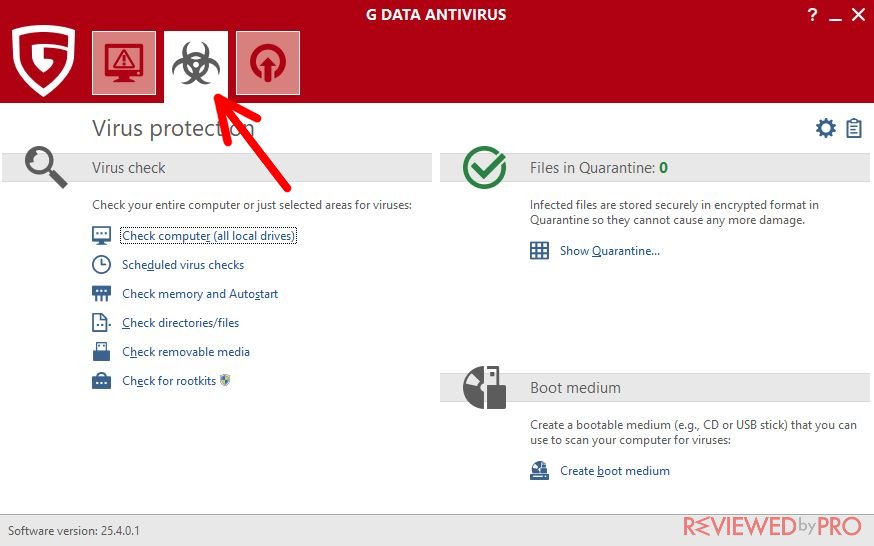Click the USB drive removable media icon
874x546 pixels.
(x=101, y=352)
